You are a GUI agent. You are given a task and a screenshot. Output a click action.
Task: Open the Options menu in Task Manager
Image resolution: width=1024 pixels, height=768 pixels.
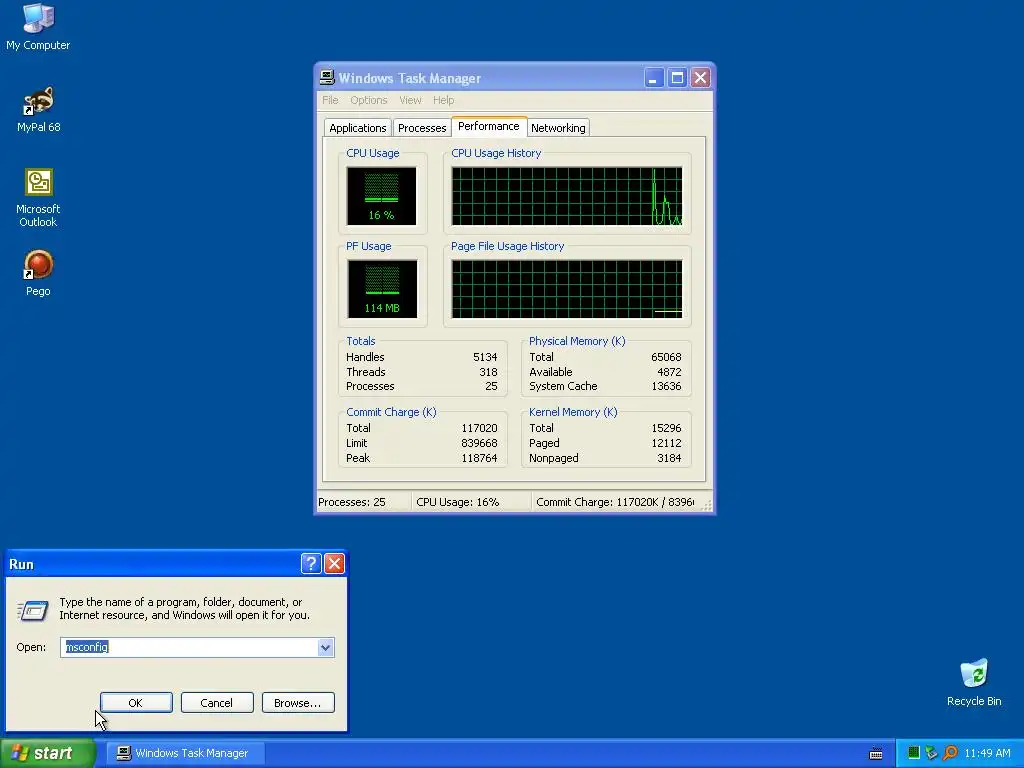[x=368, y=100]
